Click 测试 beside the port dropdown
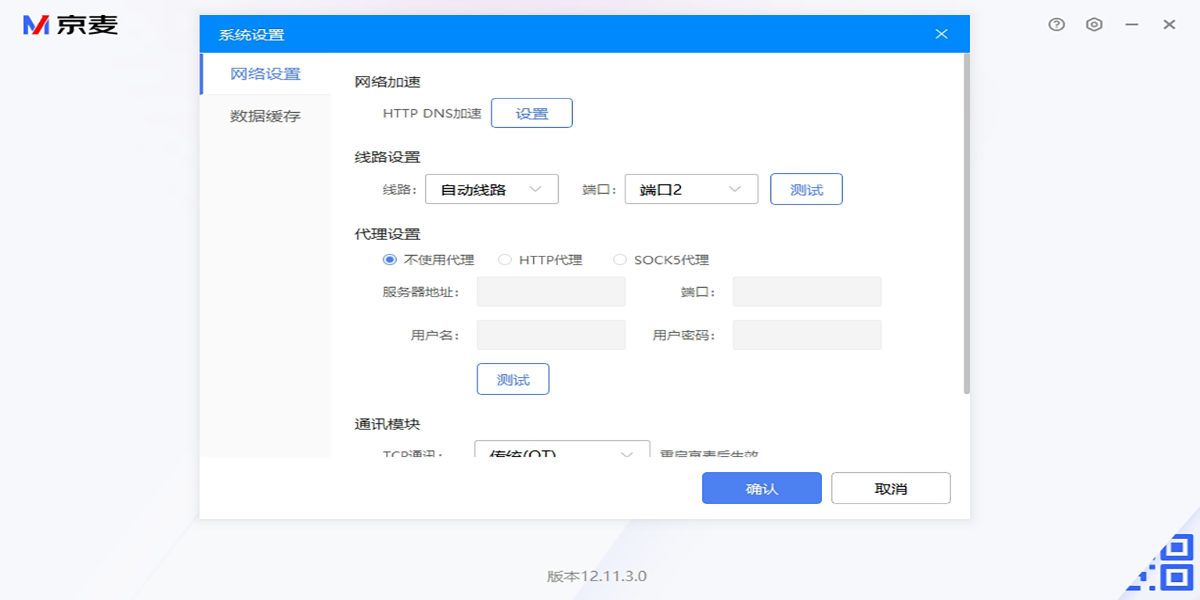Viewport: 1200px width, 600px height. (806, 188)
